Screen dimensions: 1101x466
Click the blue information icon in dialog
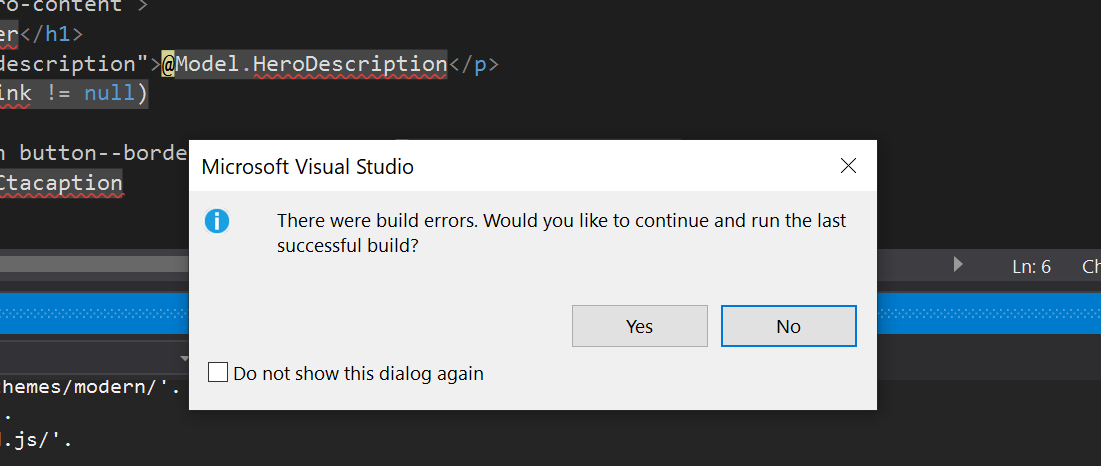point(217,221)
